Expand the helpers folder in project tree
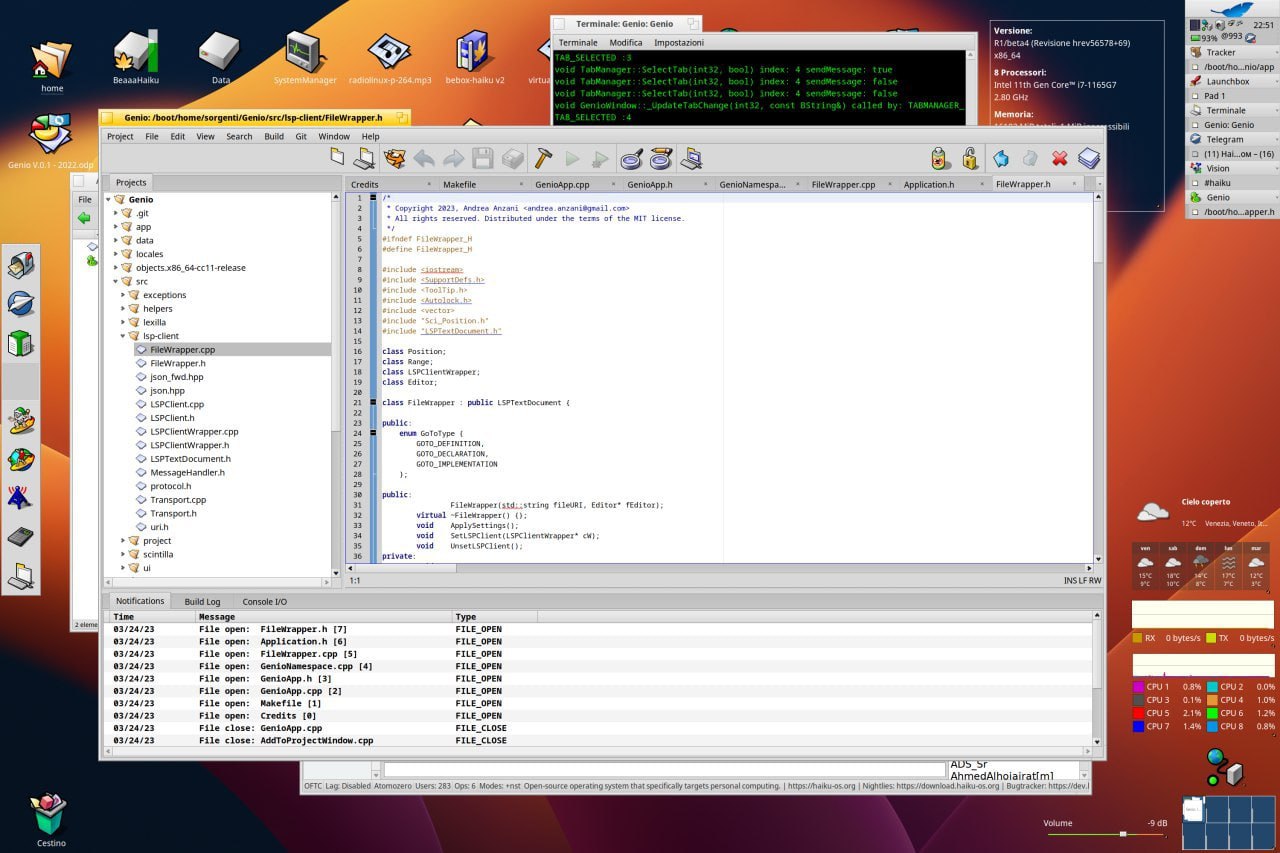Screen dimensions: 1280x853 (123, 309)
